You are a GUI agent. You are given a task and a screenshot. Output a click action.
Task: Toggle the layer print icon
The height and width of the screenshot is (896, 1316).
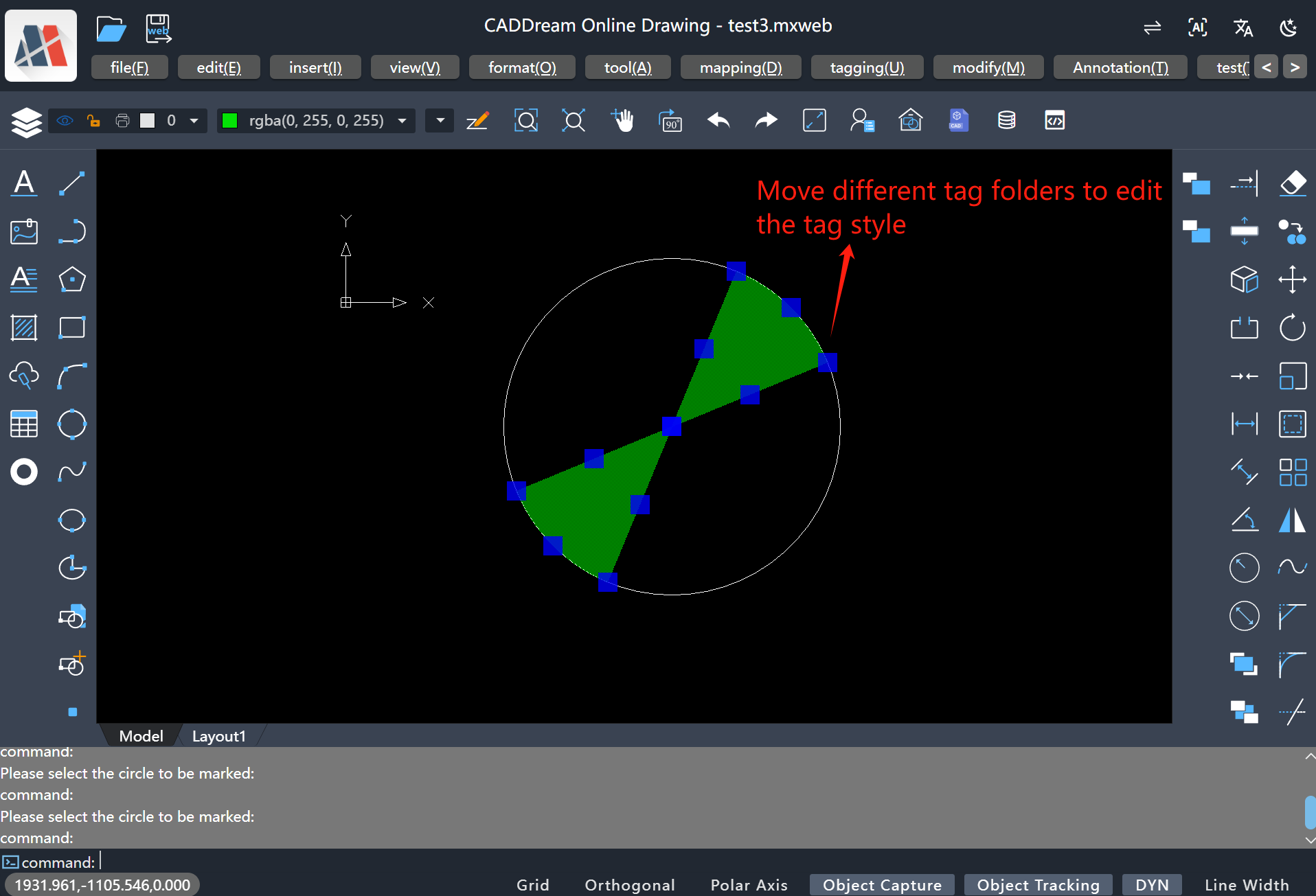tap(122, 121)
